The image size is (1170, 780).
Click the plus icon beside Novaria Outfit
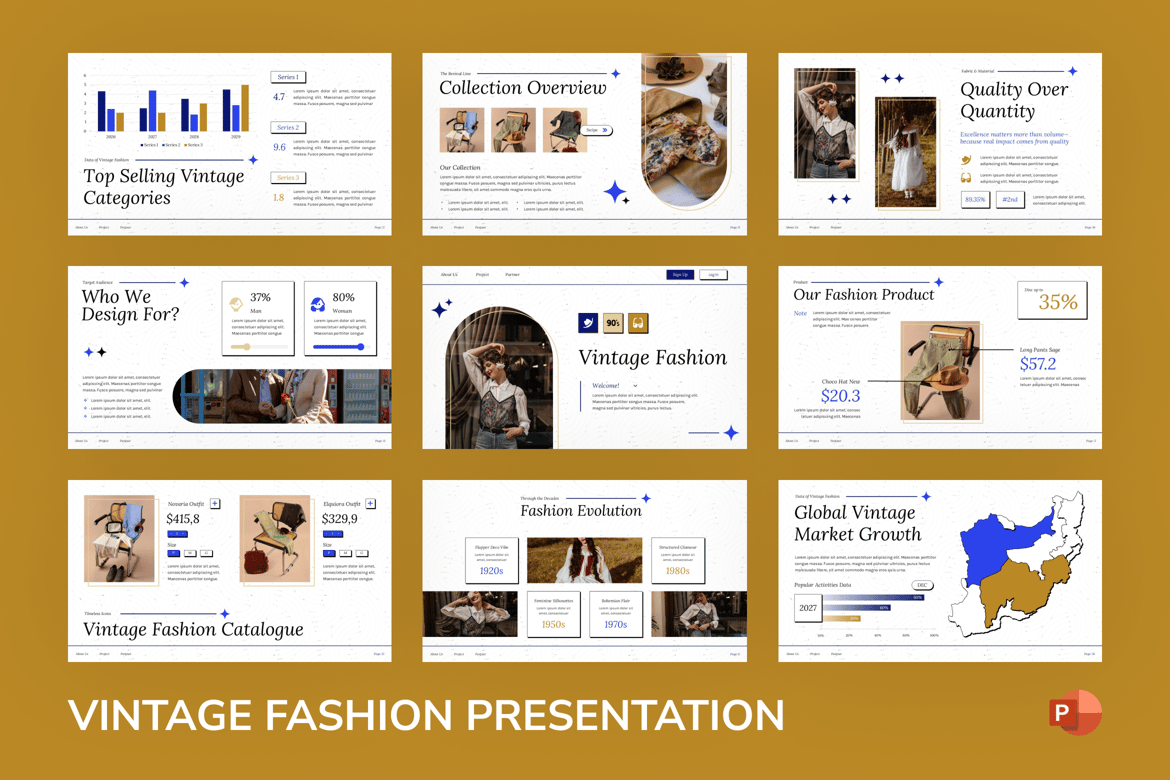pos(215,504)
